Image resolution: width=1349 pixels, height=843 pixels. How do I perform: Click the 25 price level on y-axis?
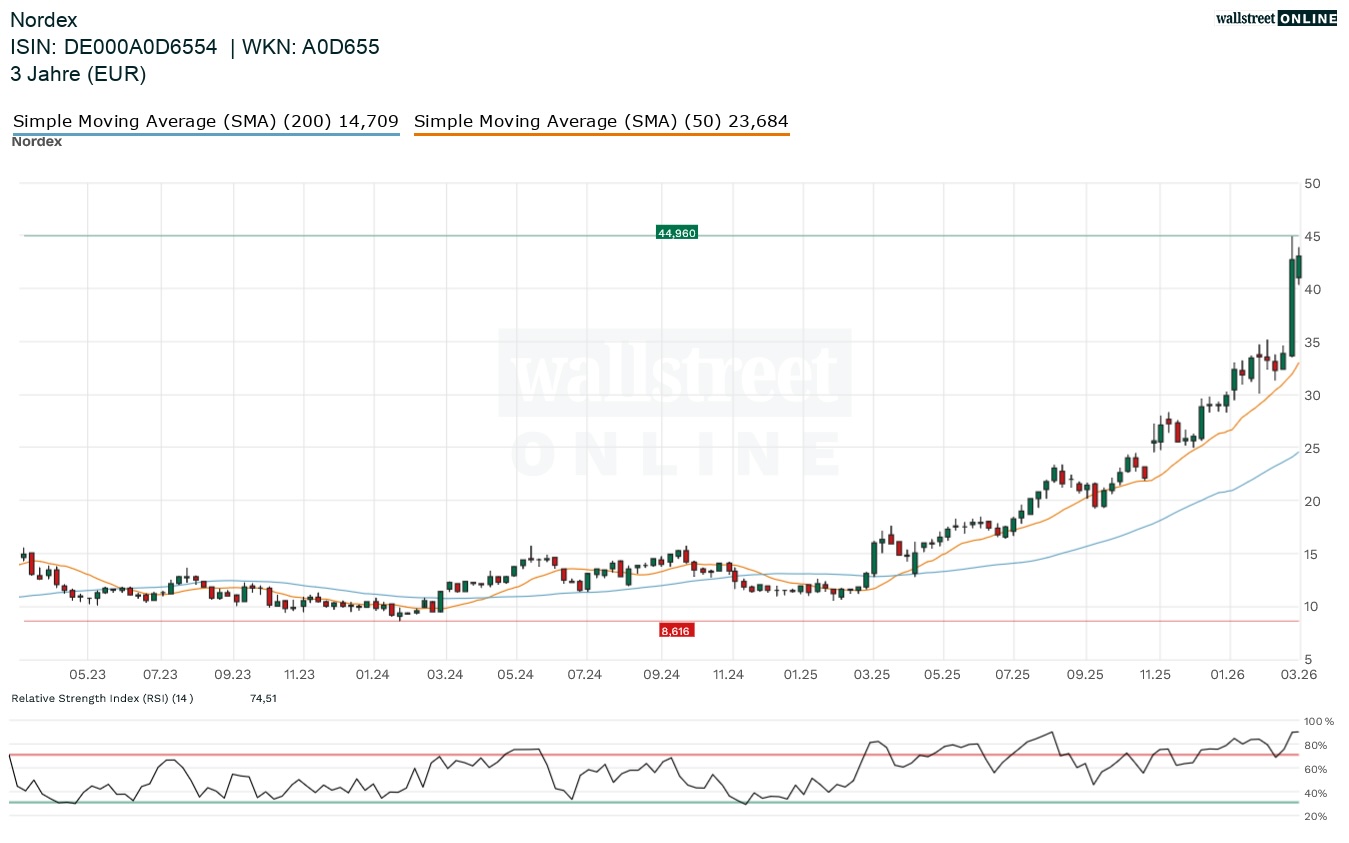[1313, 448]
